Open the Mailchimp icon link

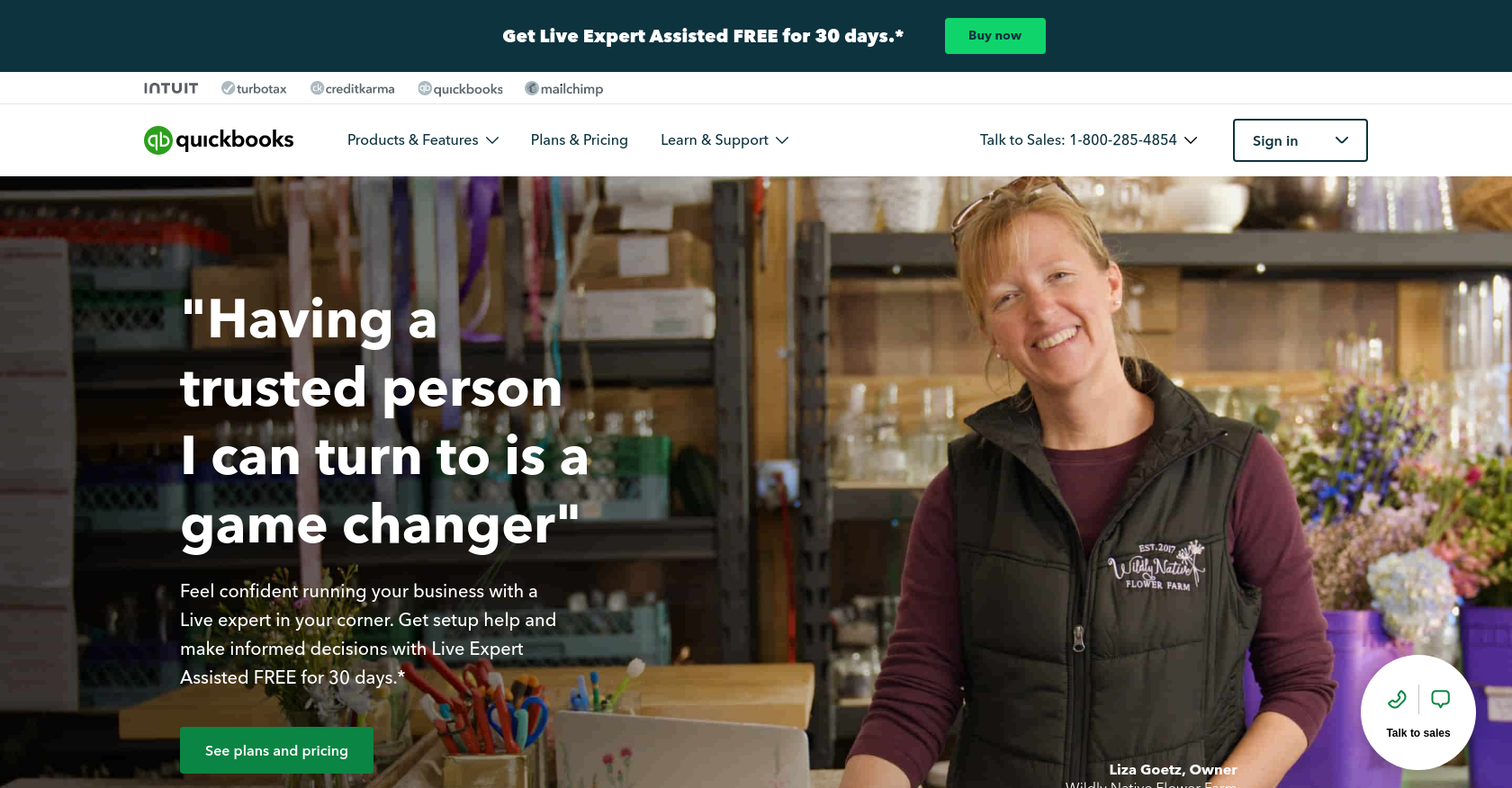click(x=532, y=88)
